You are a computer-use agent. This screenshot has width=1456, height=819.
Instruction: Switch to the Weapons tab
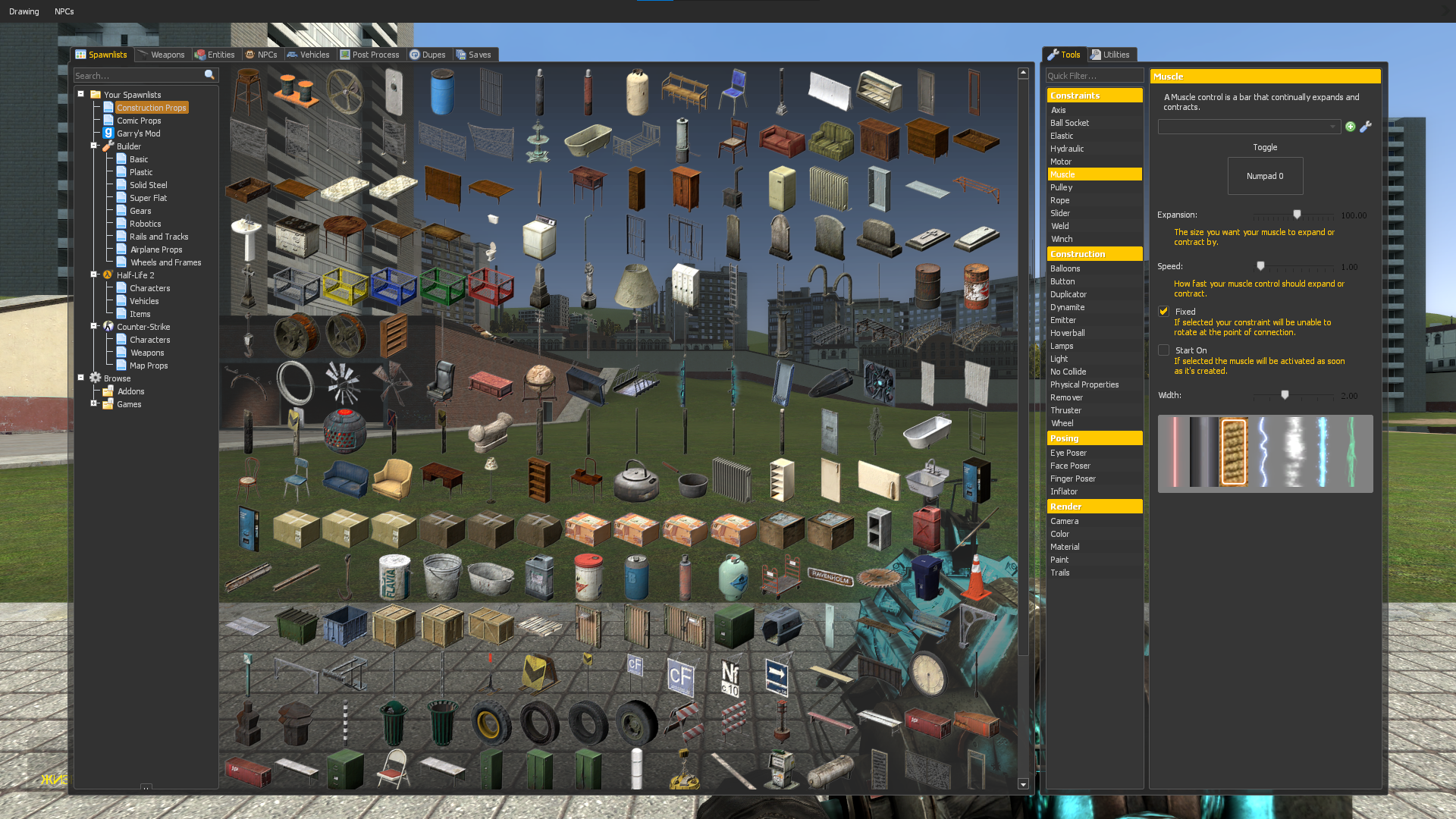pyautogui.click(x=162, y=55)
